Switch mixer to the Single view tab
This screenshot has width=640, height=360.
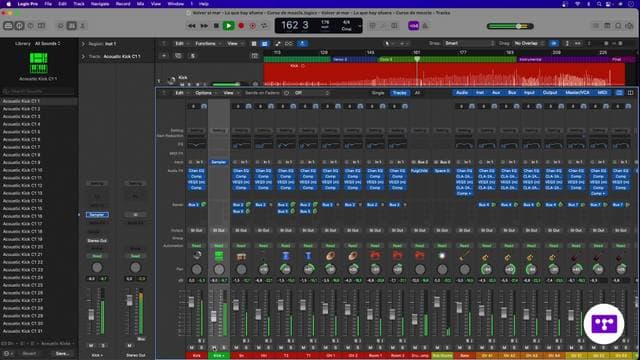click(x=378, y=93)
